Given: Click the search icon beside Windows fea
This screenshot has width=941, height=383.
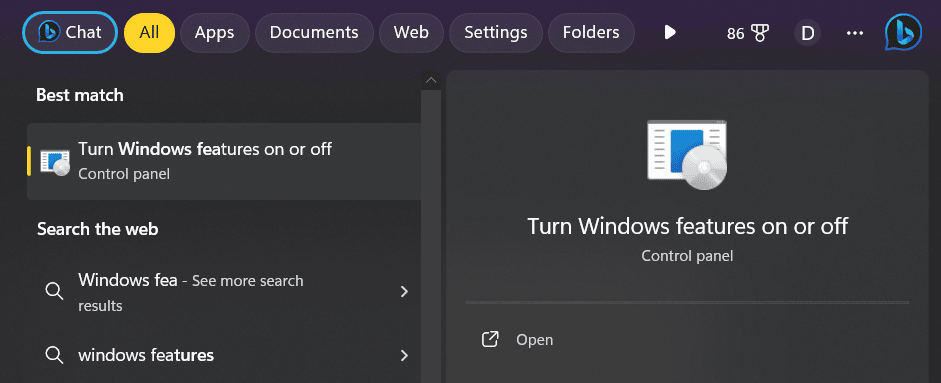Looking at the screenshot, I should point(55,292).
